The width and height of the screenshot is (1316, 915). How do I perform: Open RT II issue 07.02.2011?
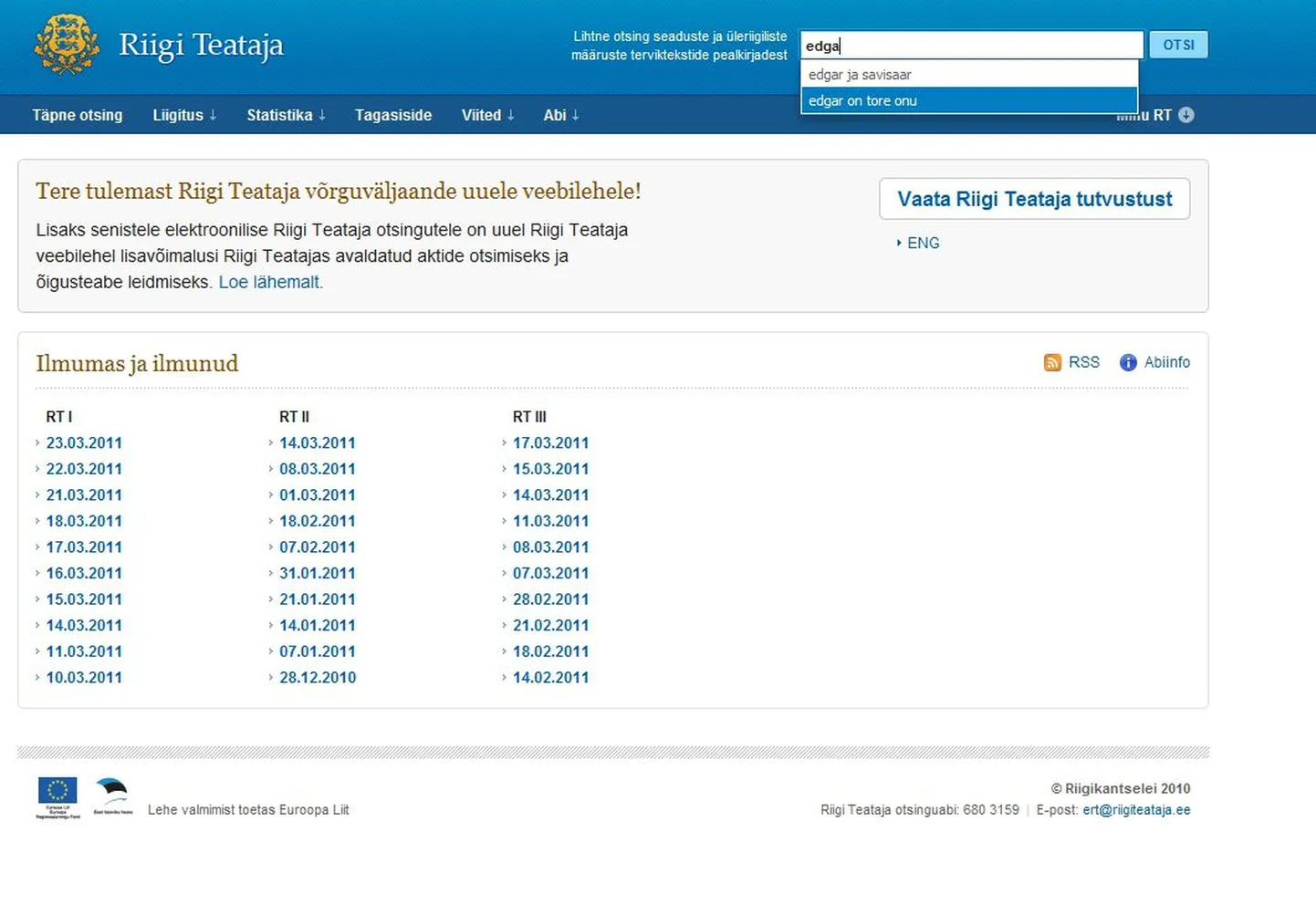click(x=318, y=547)
